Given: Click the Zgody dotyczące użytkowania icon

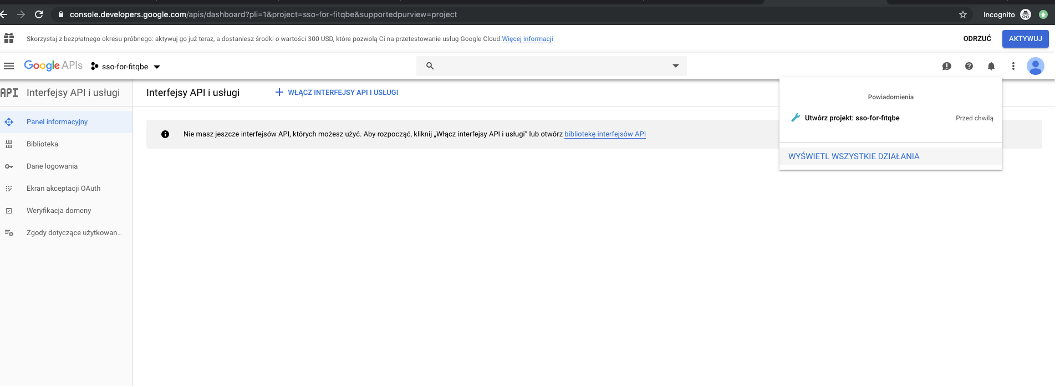Looking at the screenshot, I should pos(9,233).
